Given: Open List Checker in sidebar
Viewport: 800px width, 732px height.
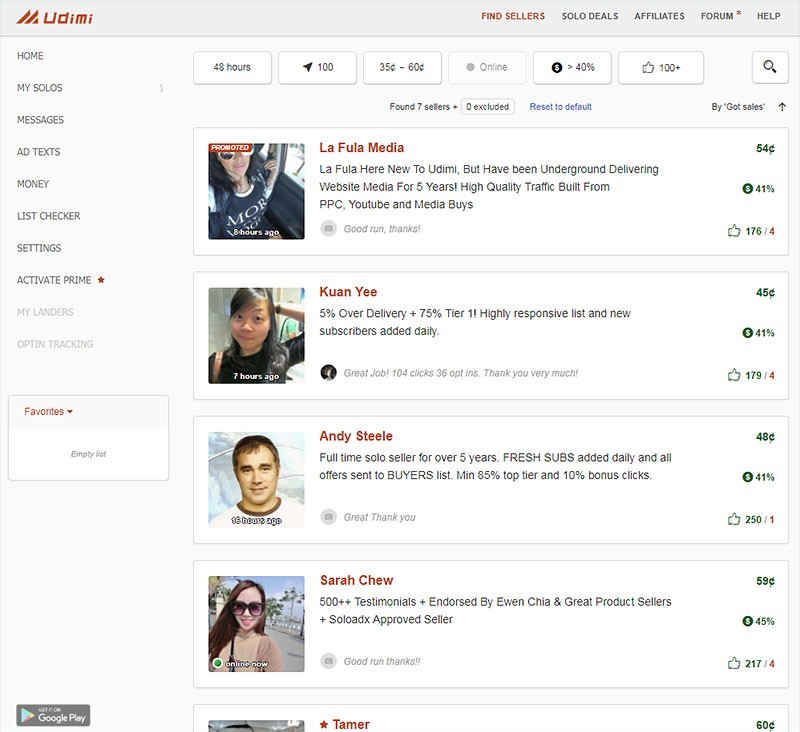Looking at the screenshot, I should (48, 216).
